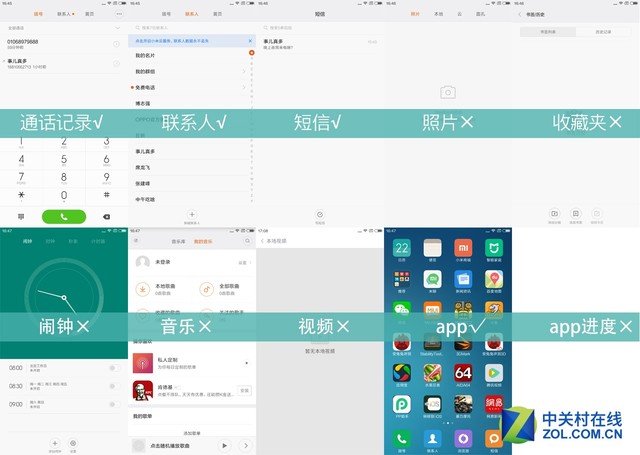This screenshot has width=640, height=455.
Task: Open the 腾讯视频 app icon
Action: click(494, 373)
